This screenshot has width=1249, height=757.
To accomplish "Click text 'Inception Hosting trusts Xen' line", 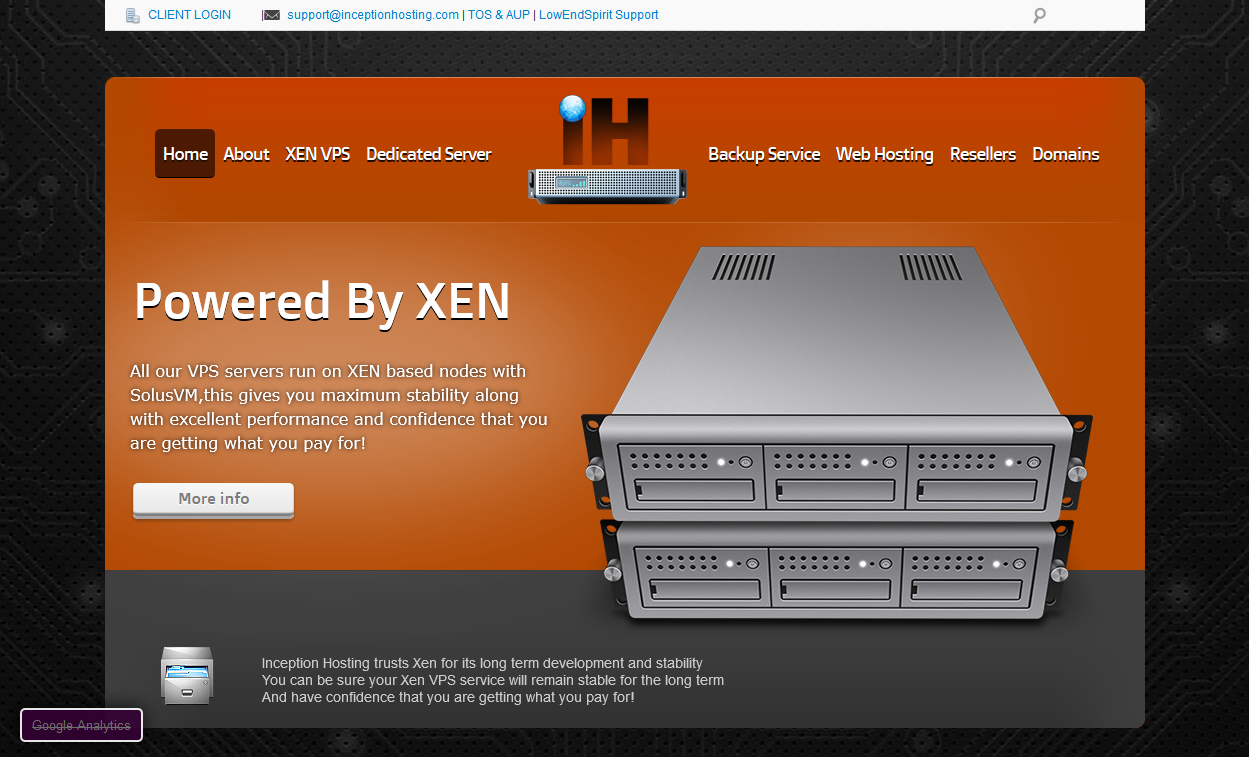I will (x=482, y=663).
